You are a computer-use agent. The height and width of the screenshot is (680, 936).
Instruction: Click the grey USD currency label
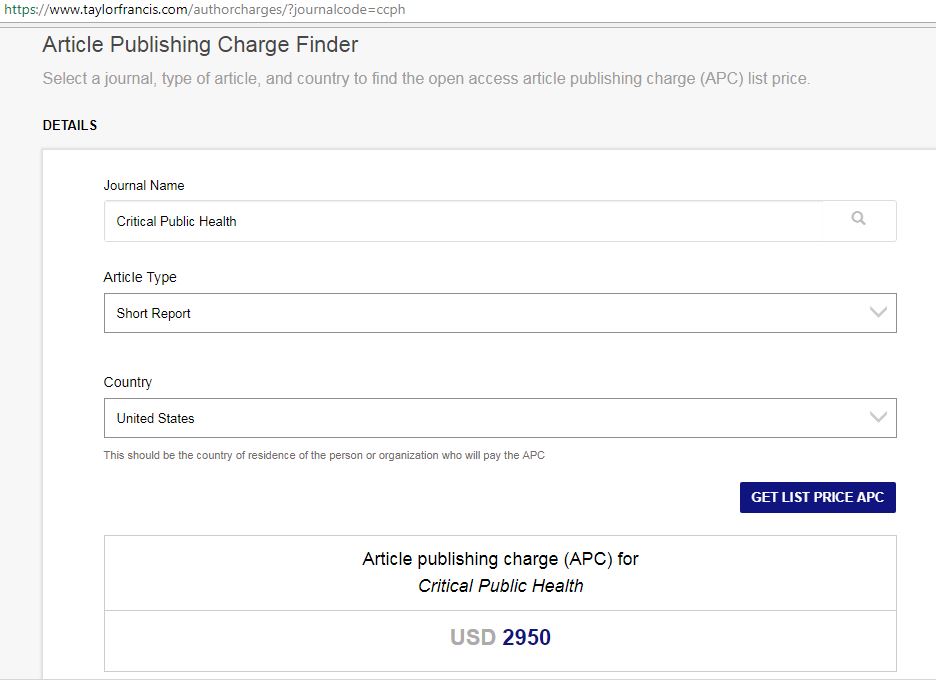pos(472,638)
